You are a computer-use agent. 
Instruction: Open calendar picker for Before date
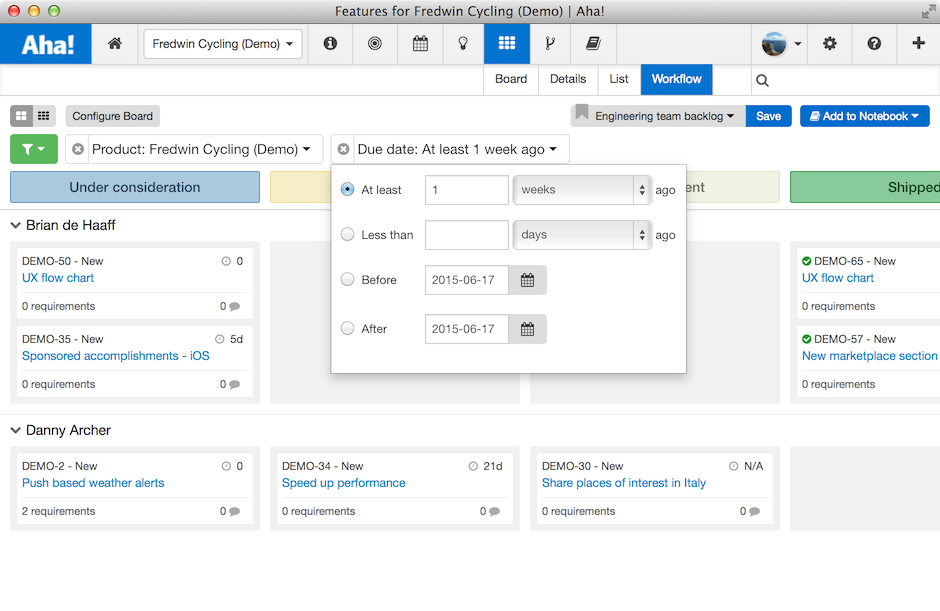528,280
